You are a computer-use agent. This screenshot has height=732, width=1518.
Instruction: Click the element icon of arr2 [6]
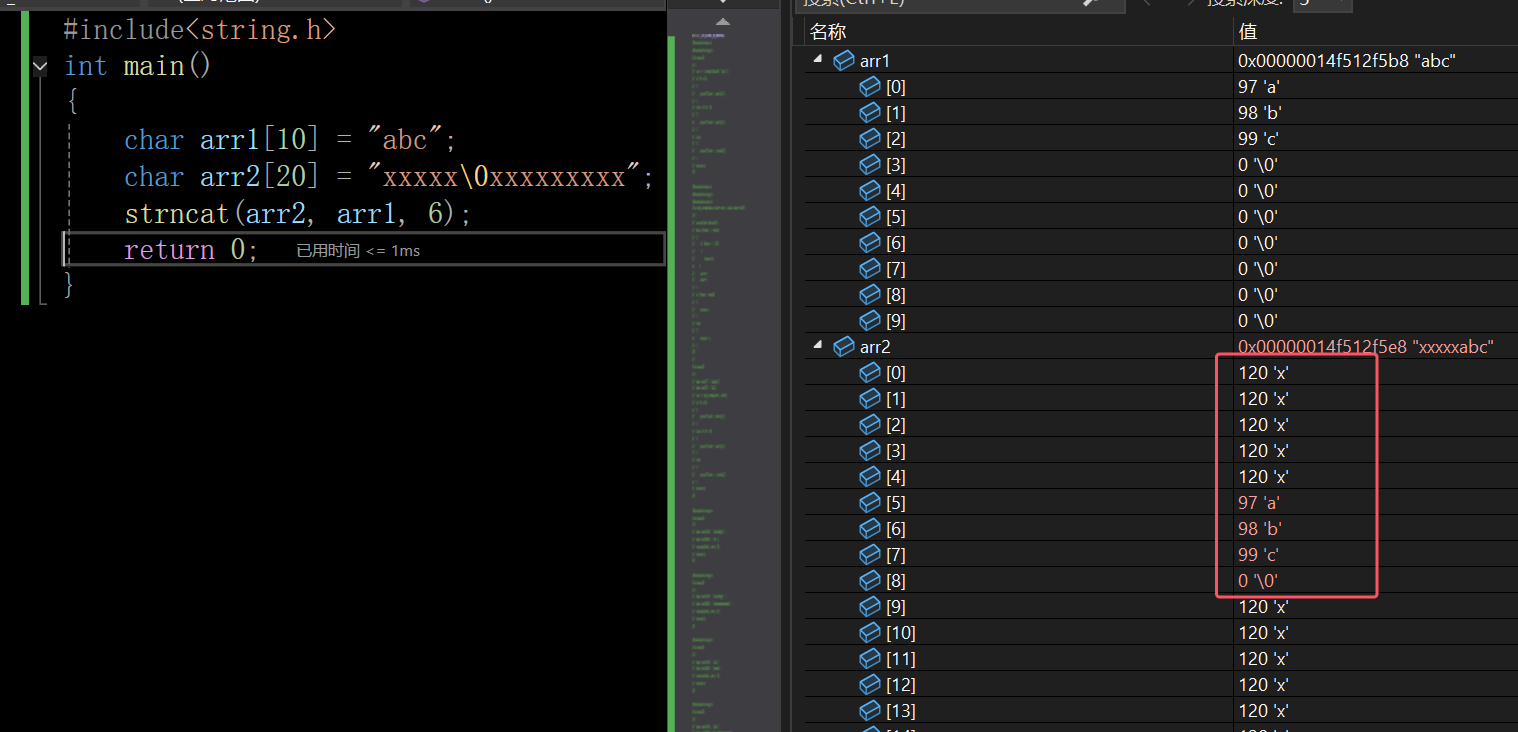pos(870,529)
